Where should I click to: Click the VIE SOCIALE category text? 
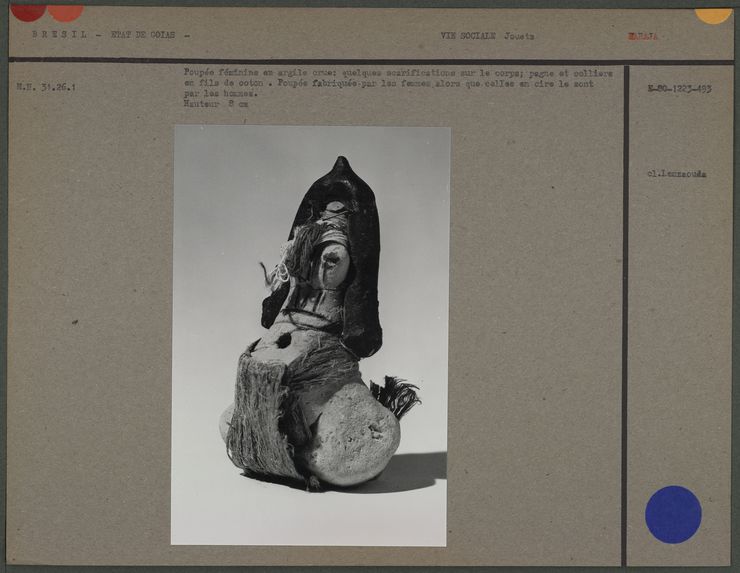tap(467, 36)
